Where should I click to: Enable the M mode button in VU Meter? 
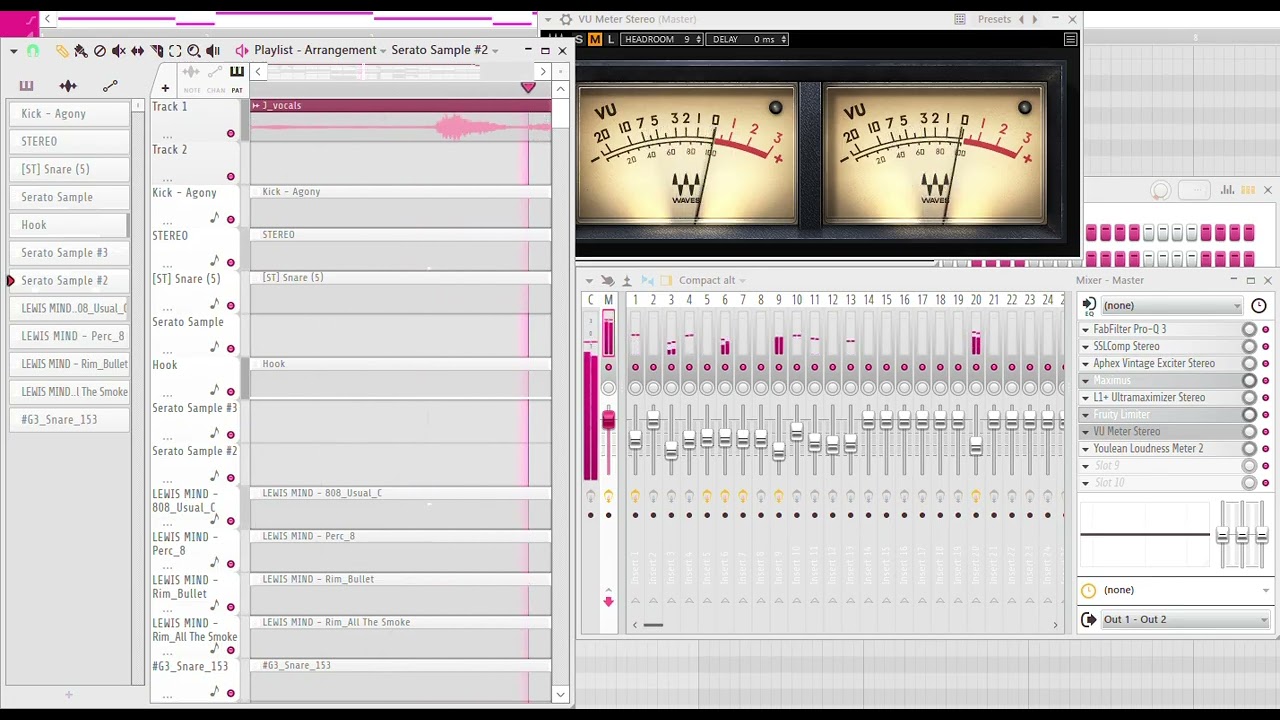[595, 39]
